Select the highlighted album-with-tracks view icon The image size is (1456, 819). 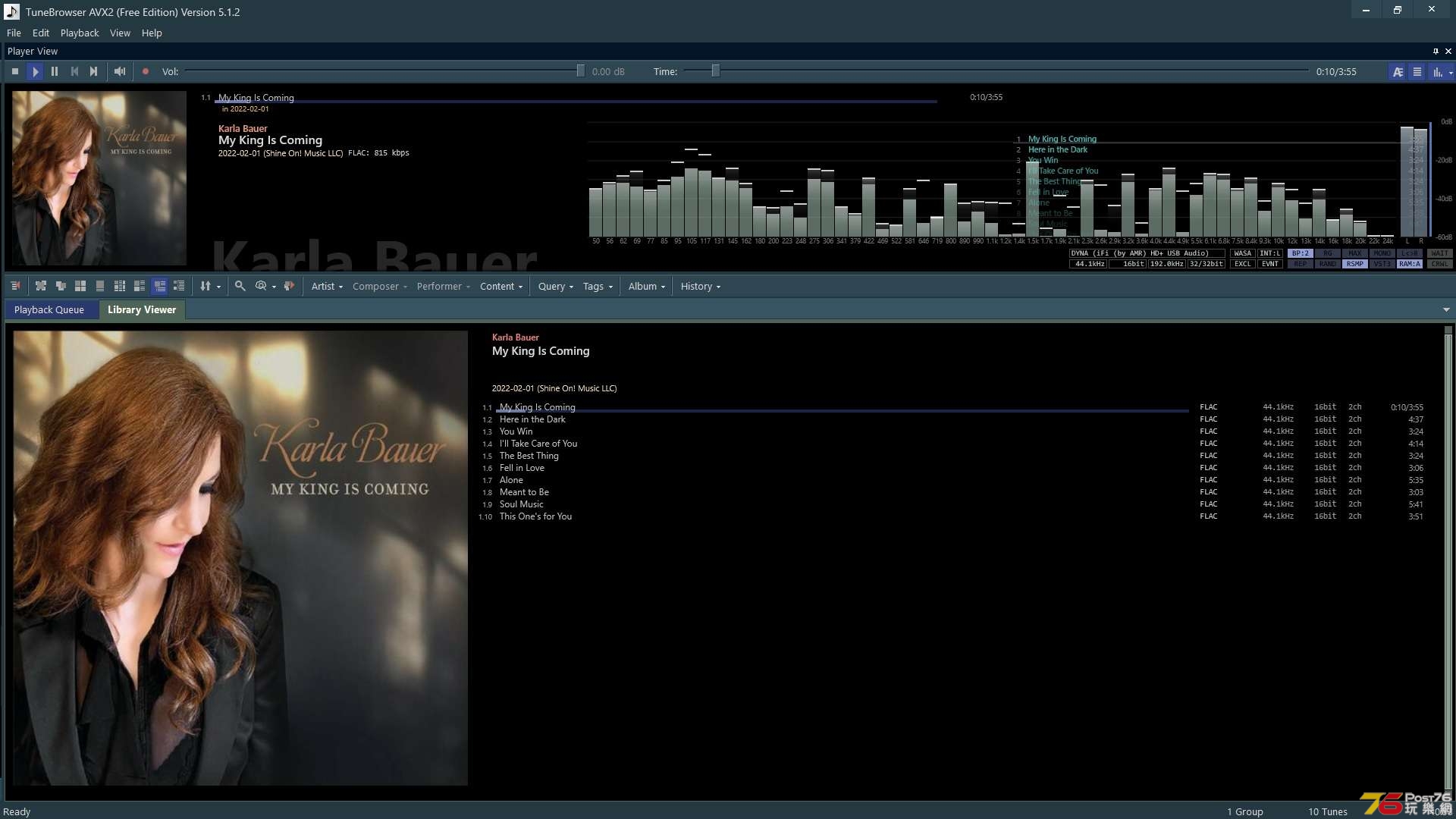point(159,286)
